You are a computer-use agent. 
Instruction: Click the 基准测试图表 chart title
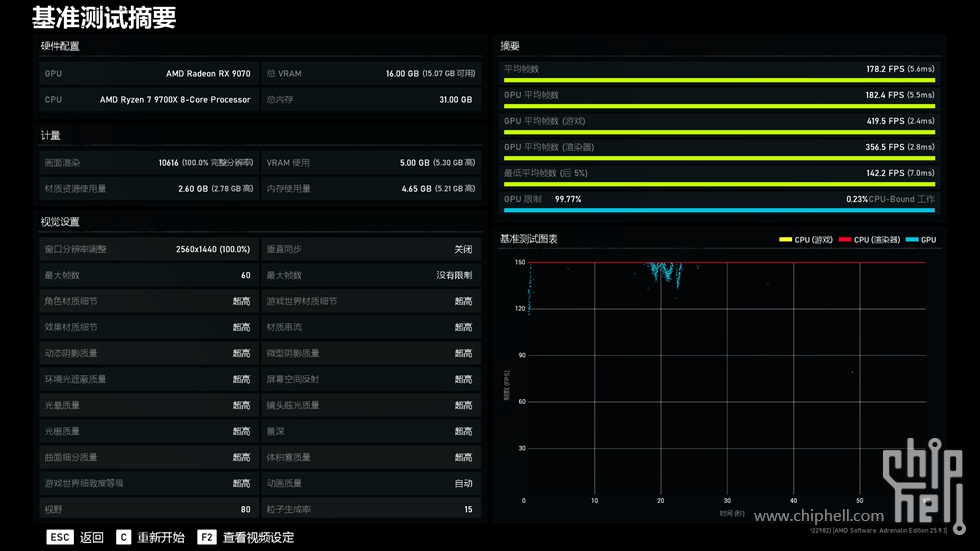[x=529, y=239]
